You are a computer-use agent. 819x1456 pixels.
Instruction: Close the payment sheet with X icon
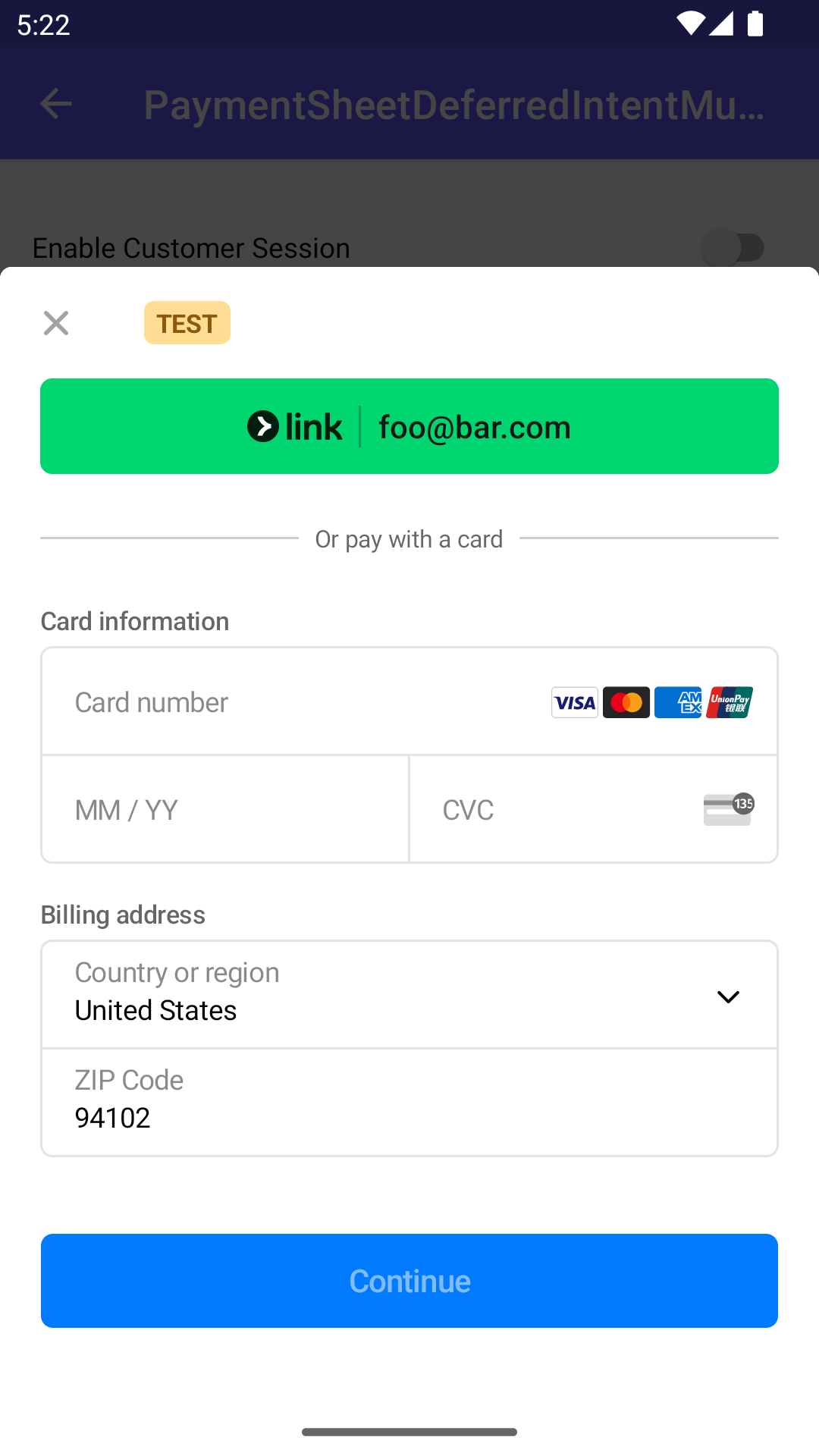[56, 323]
